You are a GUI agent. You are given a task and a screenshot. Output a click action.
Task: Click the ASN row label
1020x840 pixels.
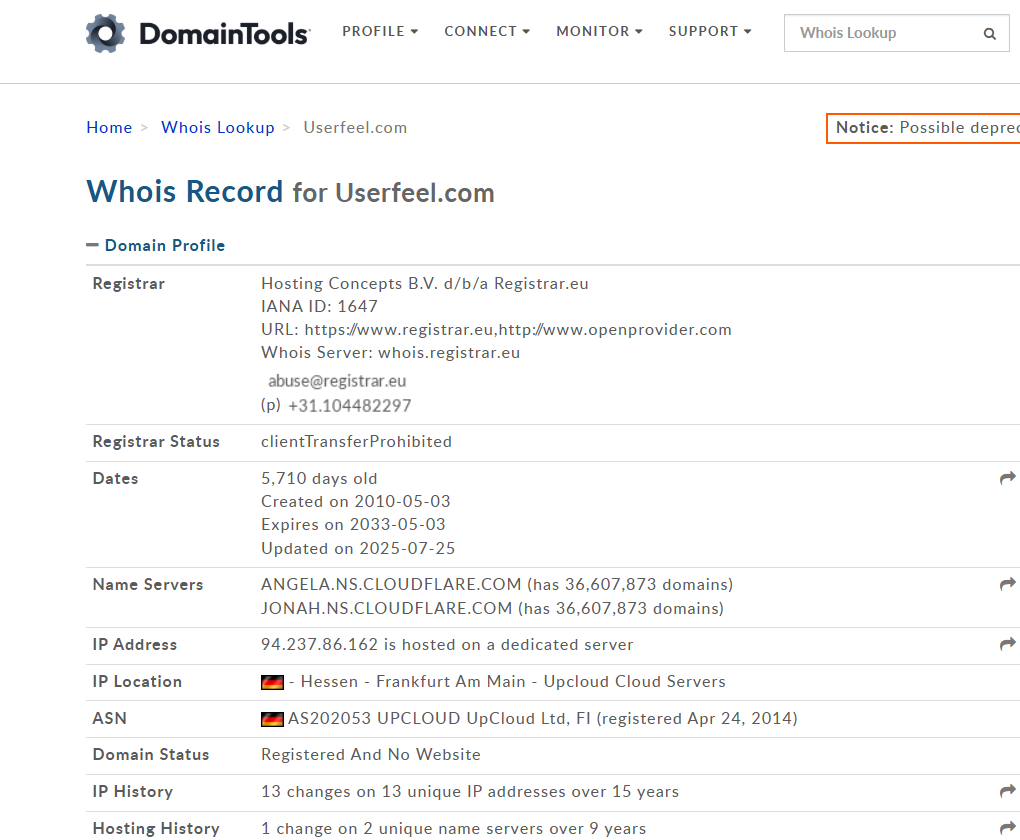(110, 718)
